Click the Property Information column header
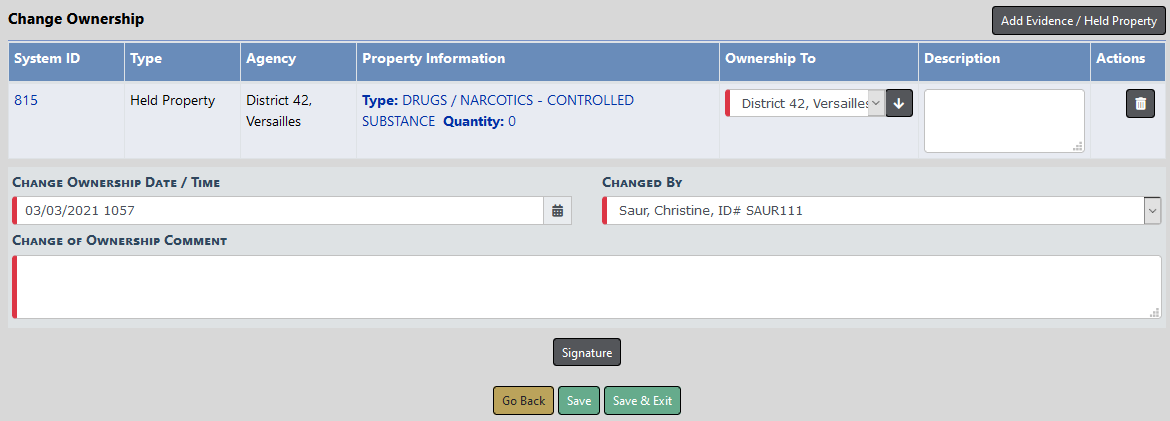Viewport: 1170px width, 421px height. coord(433,59)
